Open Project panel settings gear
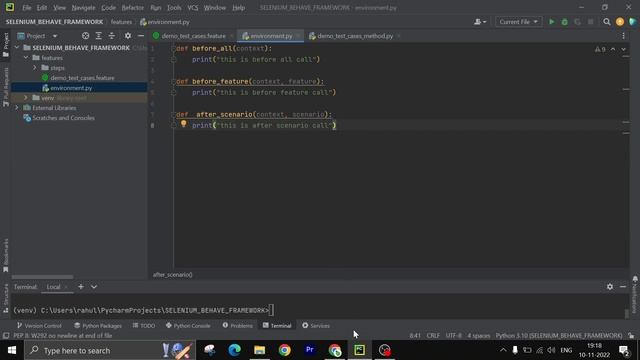Screen dimensions: 640x360 pyautogui.click(x=128, y=36)
